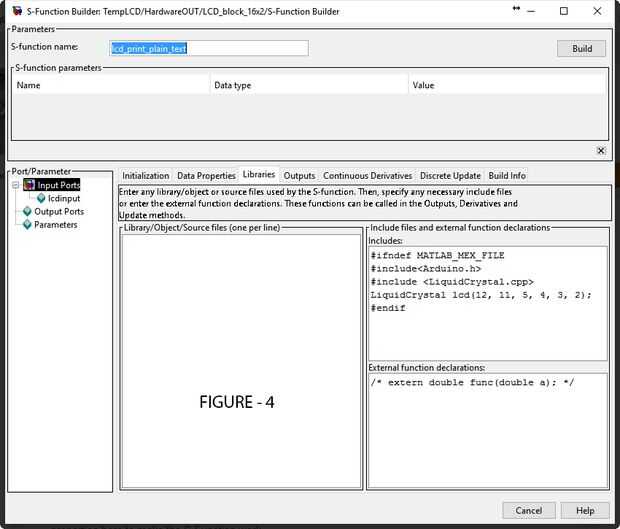Open the Build Info tab
This screenshot has width=620, height=529.
pyautogui.click(x=507, y=176)
